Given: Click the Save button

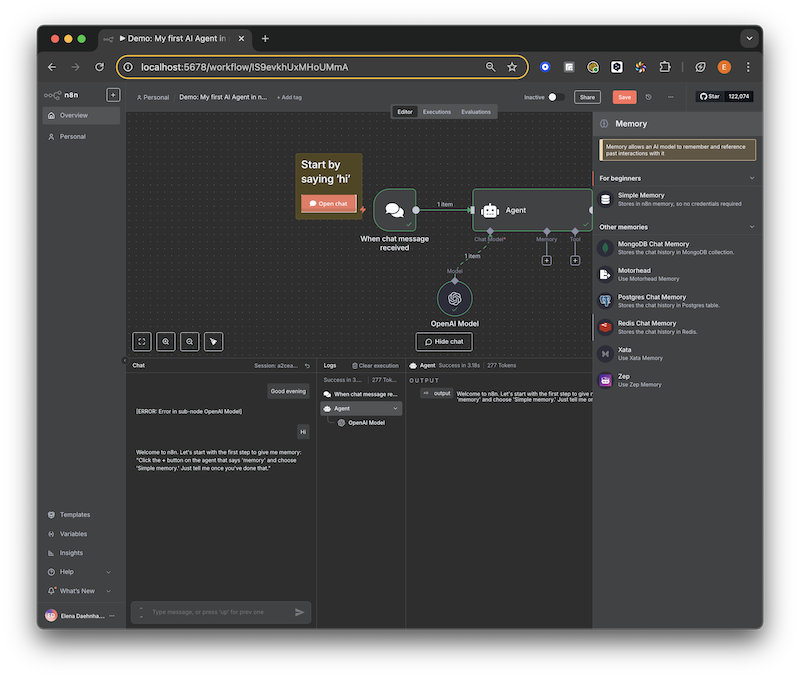Looking at the screenshot, I should (x=624, y=97).
